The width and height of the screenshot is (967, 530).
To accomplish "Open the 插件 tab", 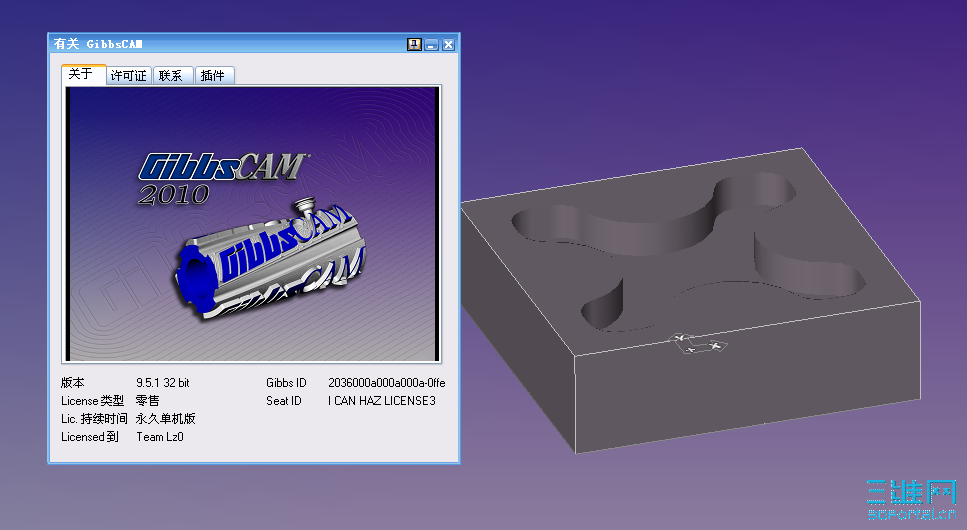I will pyautogui.click(x=215, y=75).
